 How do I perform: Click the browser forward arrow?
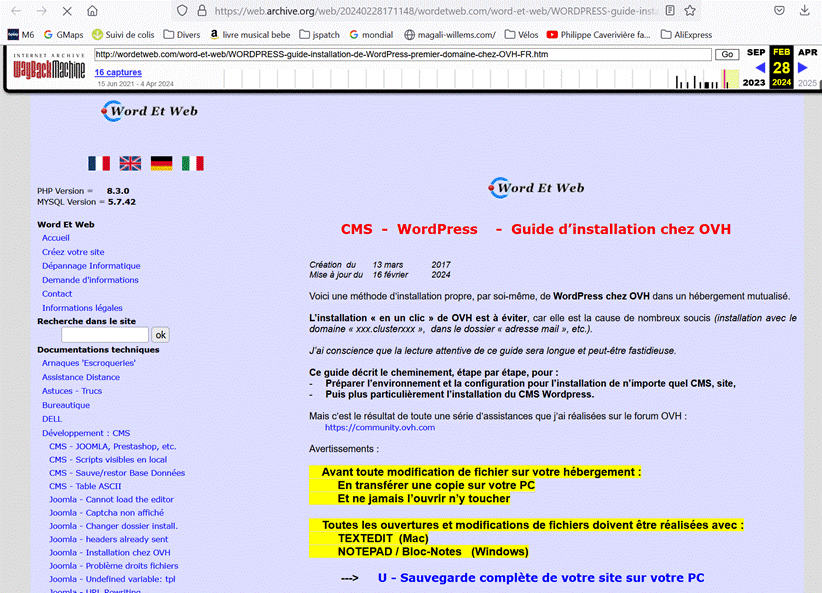[x=41, y=10]
